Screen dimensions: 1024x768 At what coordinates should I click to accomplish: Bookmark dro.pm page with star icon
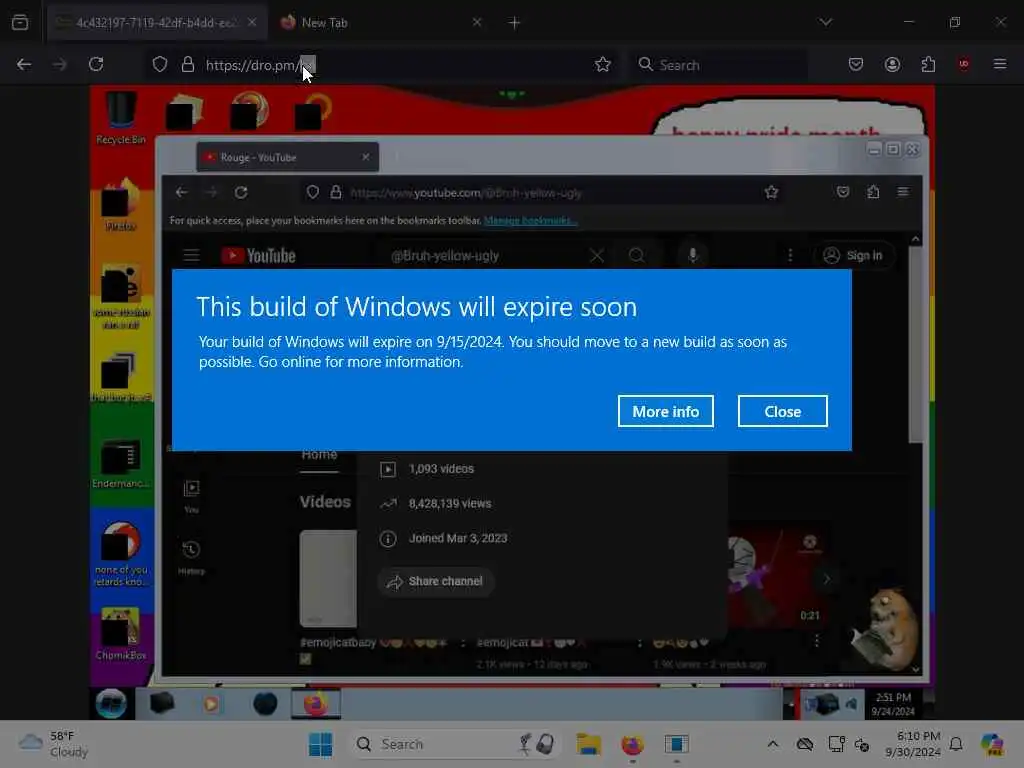pyautogui.click(x=603, y=65)
